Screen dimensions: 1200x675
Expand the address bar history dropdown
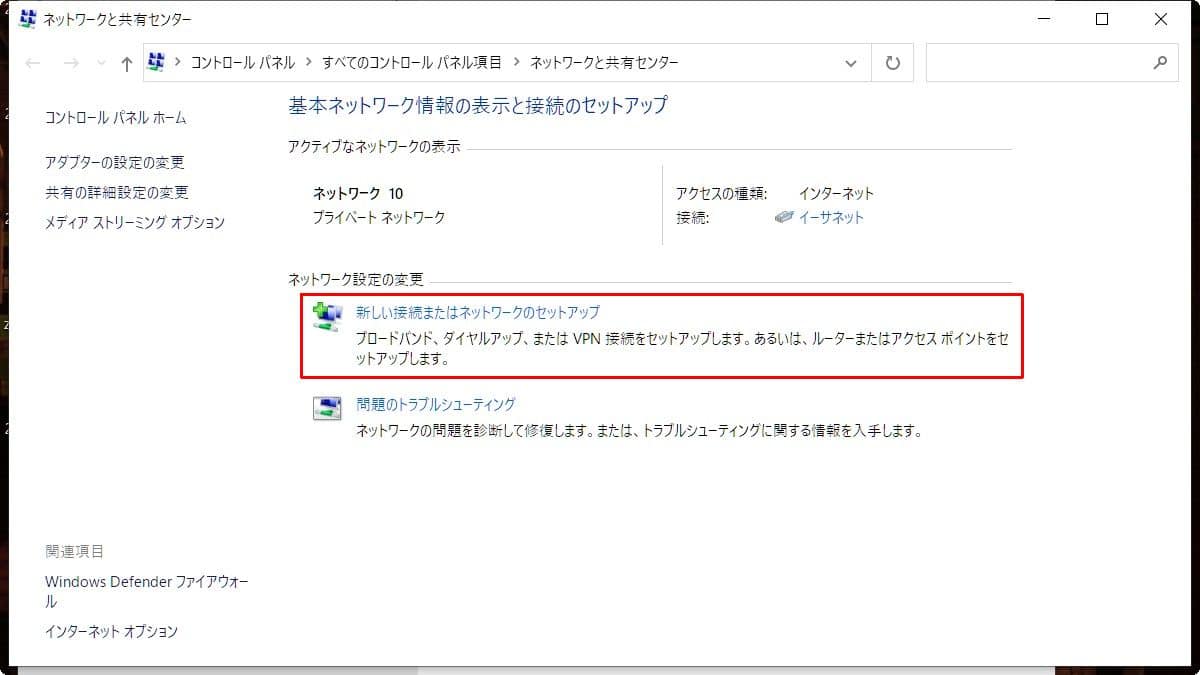(851, 63)
